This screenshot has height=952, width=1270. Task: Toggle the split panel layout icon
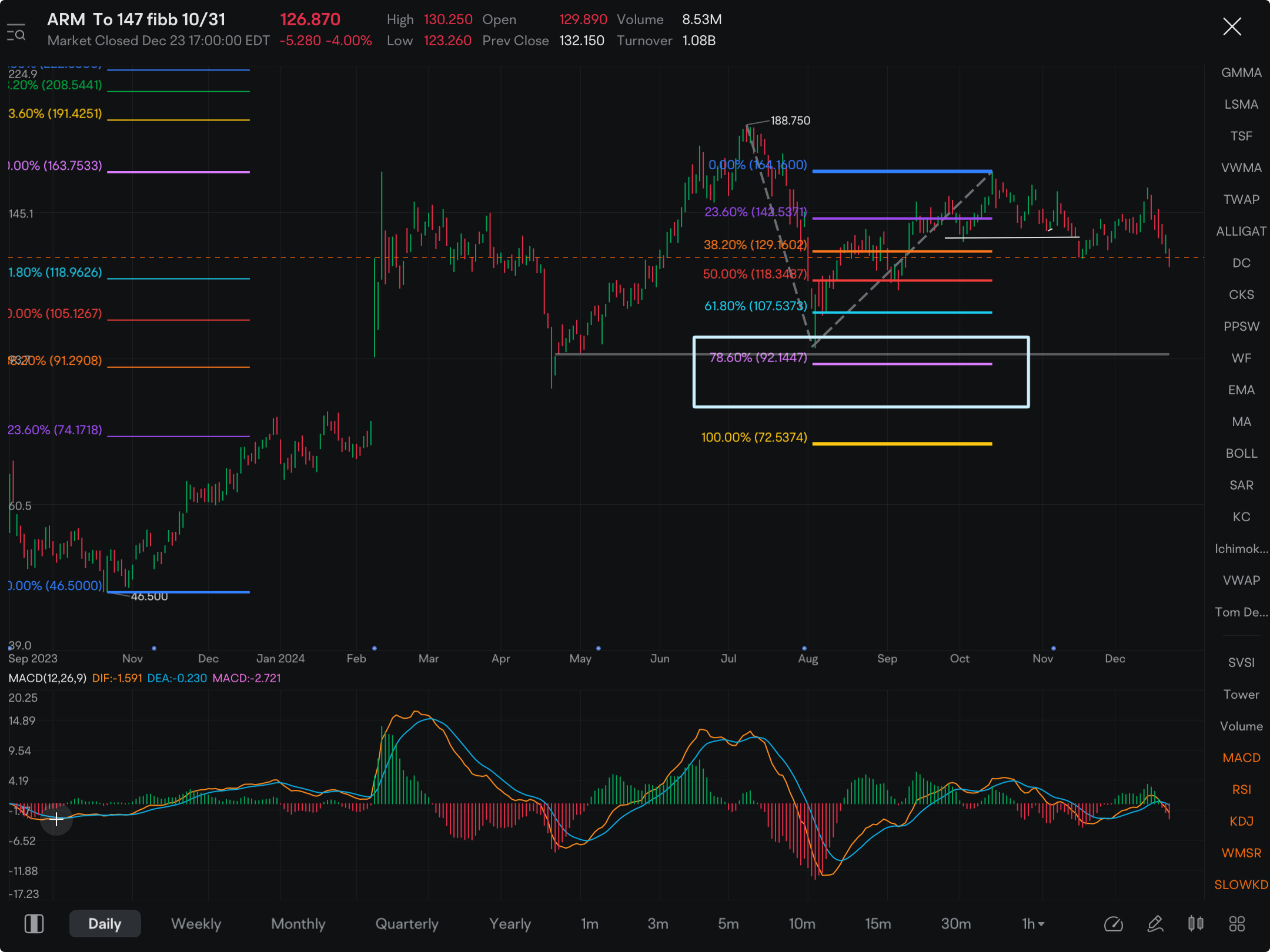click(34, 924)
